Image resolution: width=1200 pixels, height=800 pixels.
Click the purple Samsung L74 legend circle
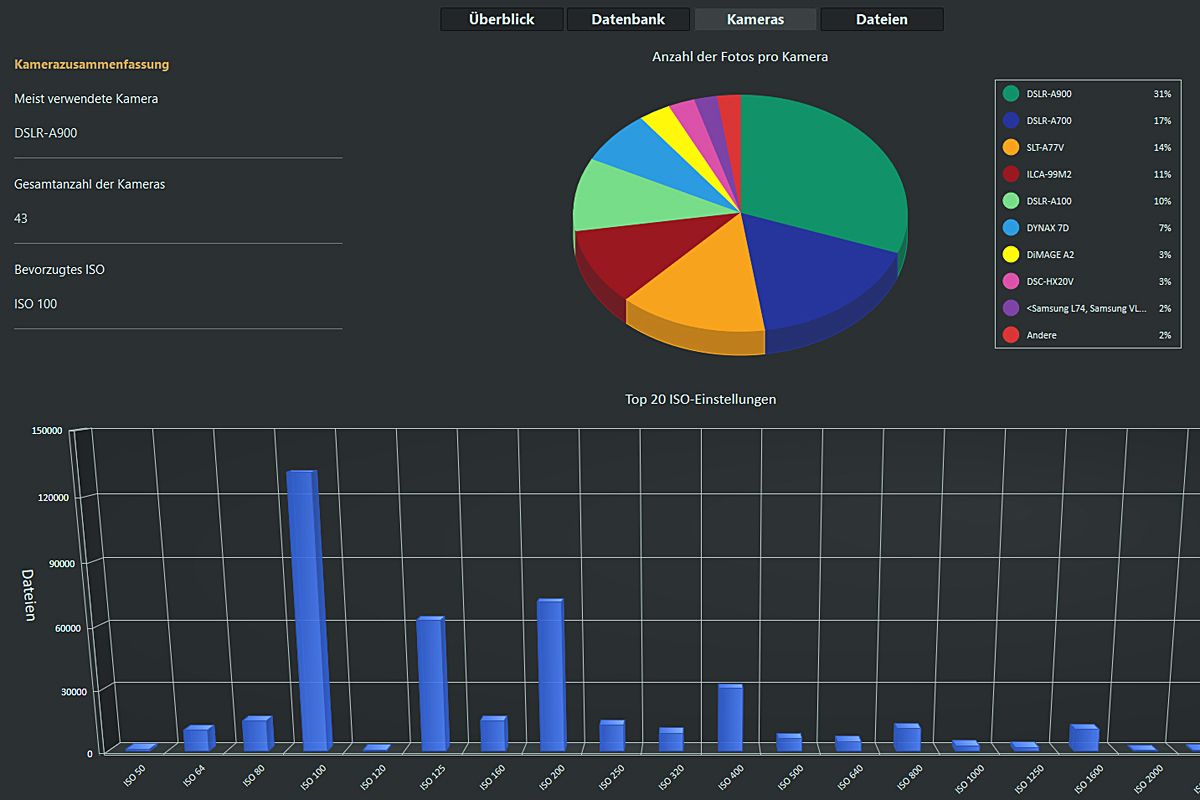[1011, 308]
